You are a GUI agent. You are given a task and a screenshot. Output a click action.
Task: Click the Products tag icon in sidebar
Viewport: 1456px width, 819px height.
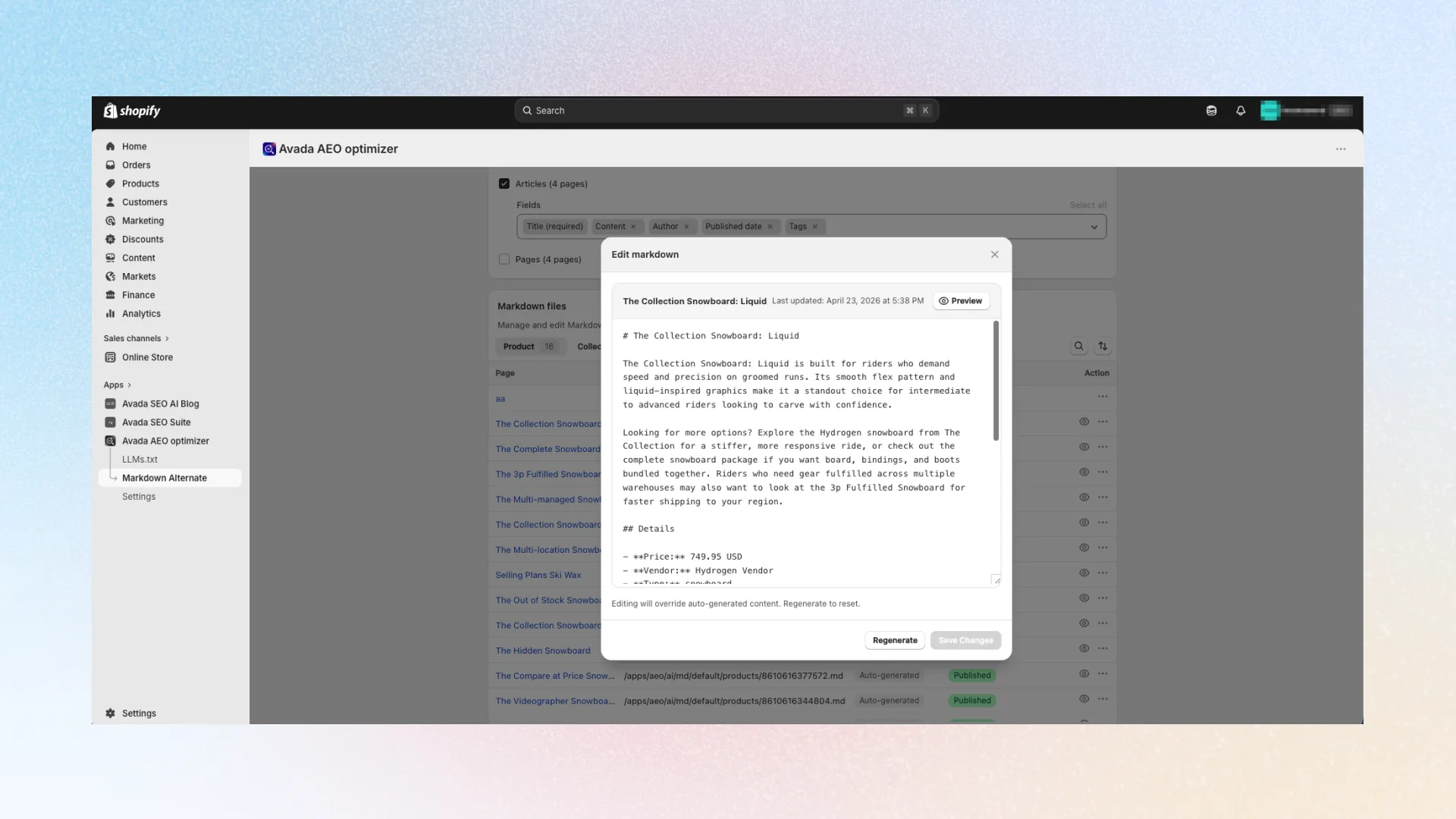pos(111,184)
